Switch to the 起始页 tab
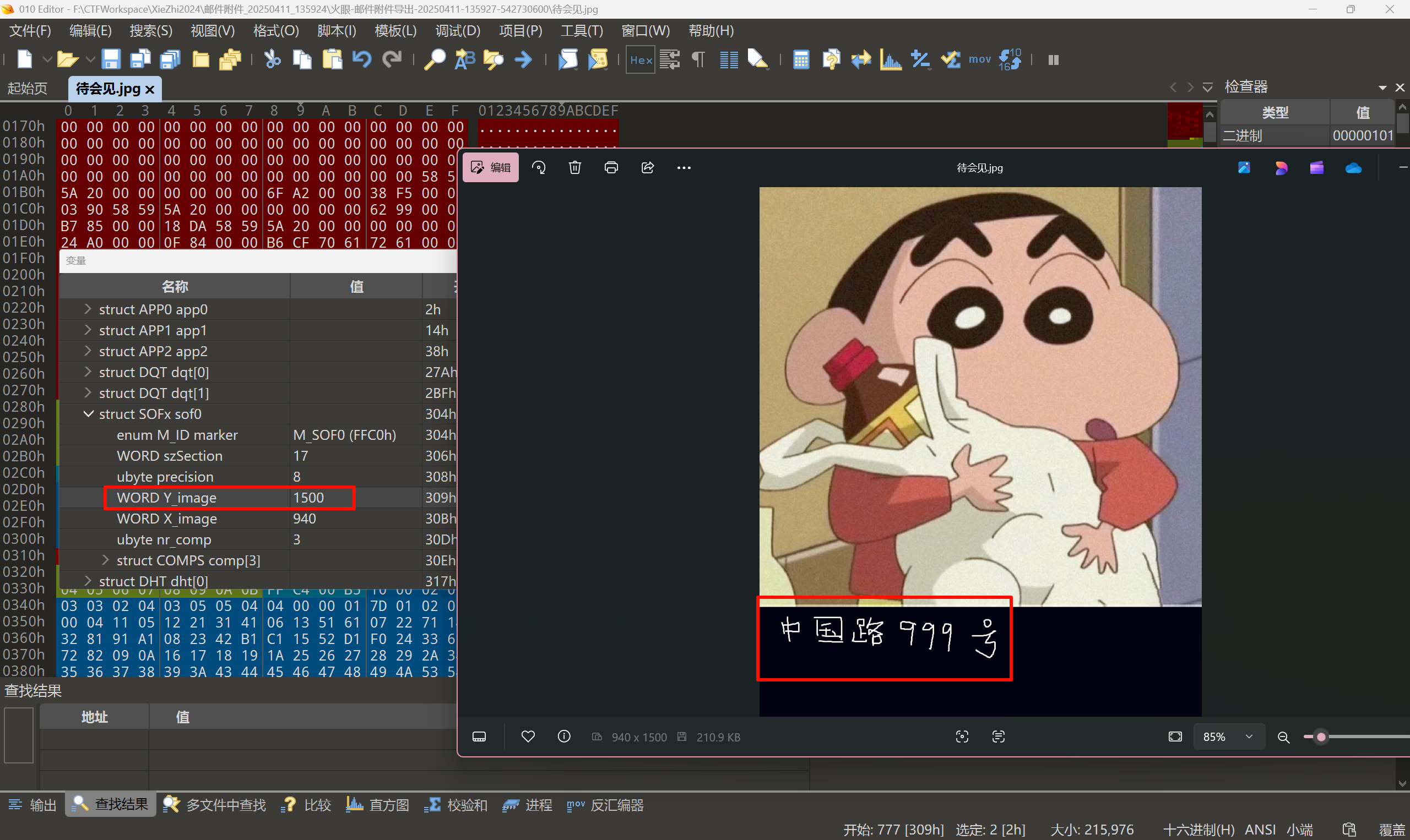The width and height of the screenshot is (1410, 840). pos(27,88)
